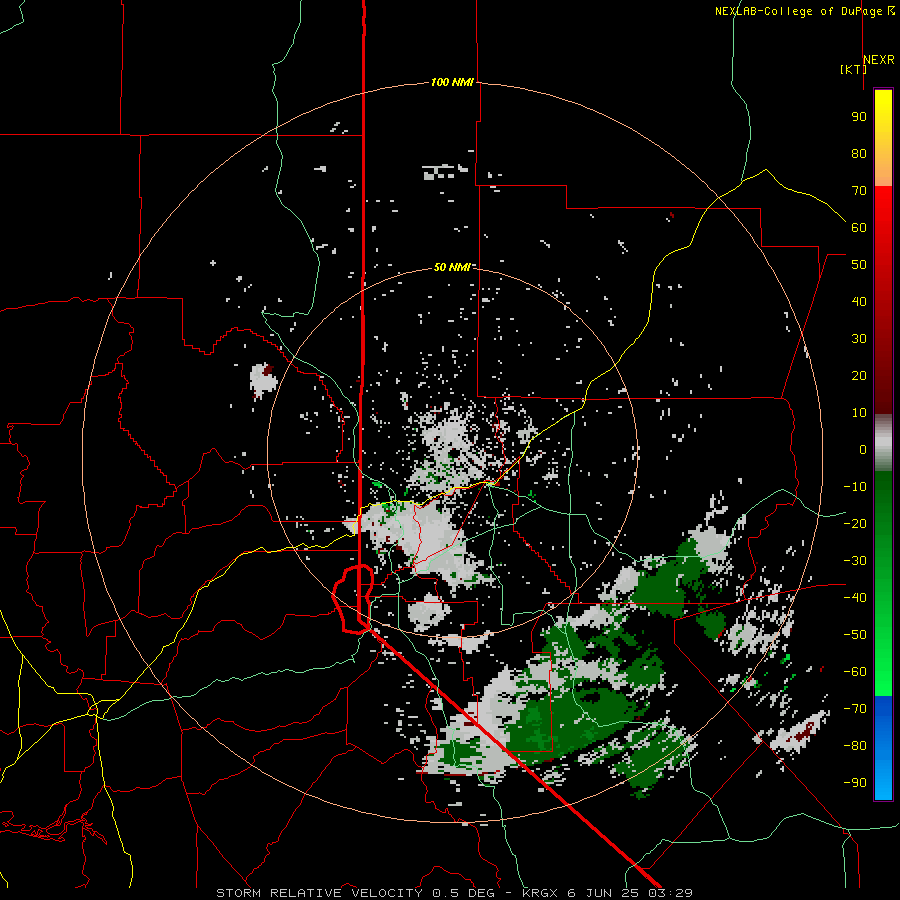Viewport: 900px width, 900px height.
Task: Click the 20 value on the velocity scale
Action: click(x=859, y=375)
